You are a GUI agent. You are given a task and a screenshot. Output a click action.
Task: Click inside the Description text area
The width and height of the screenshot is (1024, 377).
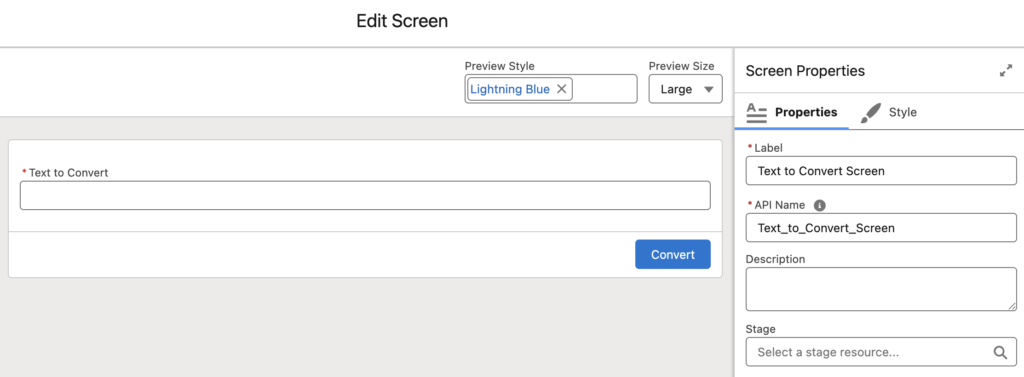[x=881, y=289]
